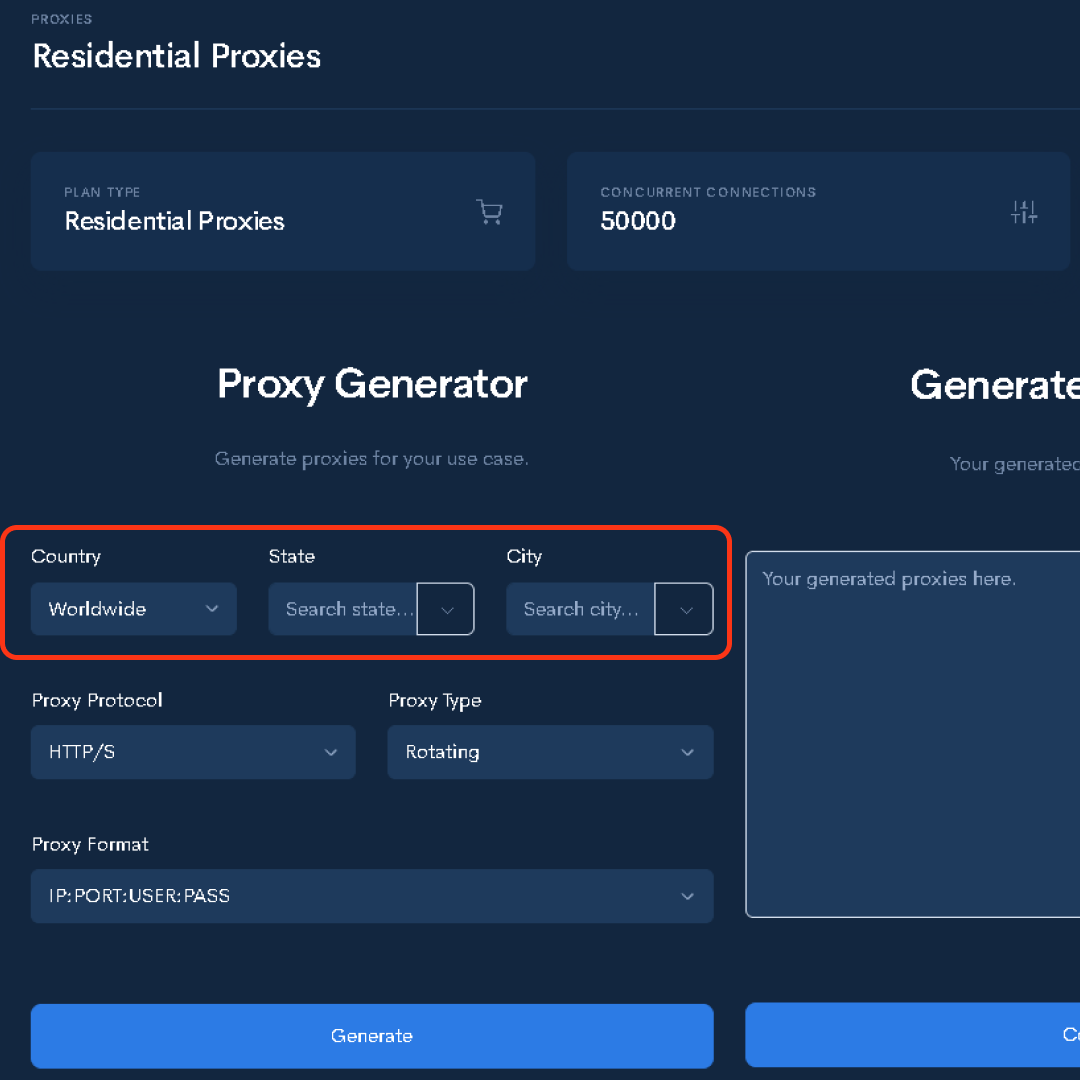Click the chevron button next to State search
Image resolution: width=1080 pixels, height=1080 pixels.
pos(446,609)
